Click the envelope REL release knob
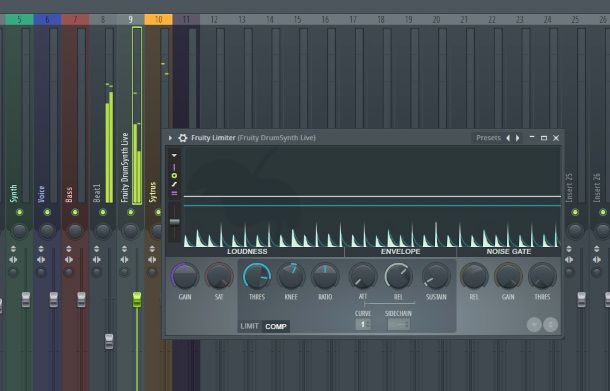Image resolution: width=610 pixels, height=391 pixels. pos(398,276)
